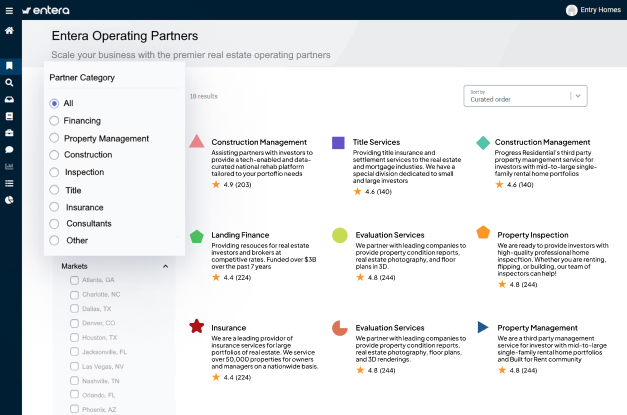Click the bookmark icon in sidebar
This screenshot has width=627, height=415.
tap(9, 66)
